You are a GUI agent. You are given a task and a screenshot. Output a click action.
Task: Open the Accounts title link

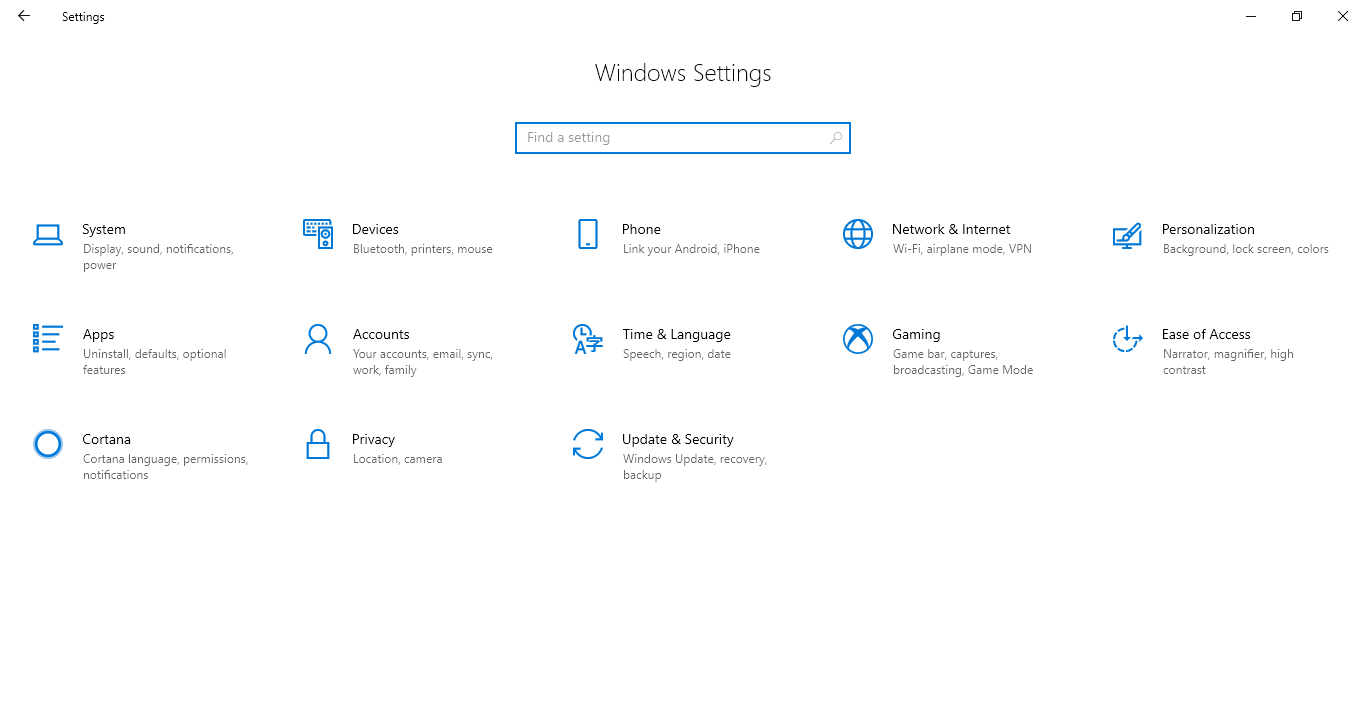pos(381,334)
